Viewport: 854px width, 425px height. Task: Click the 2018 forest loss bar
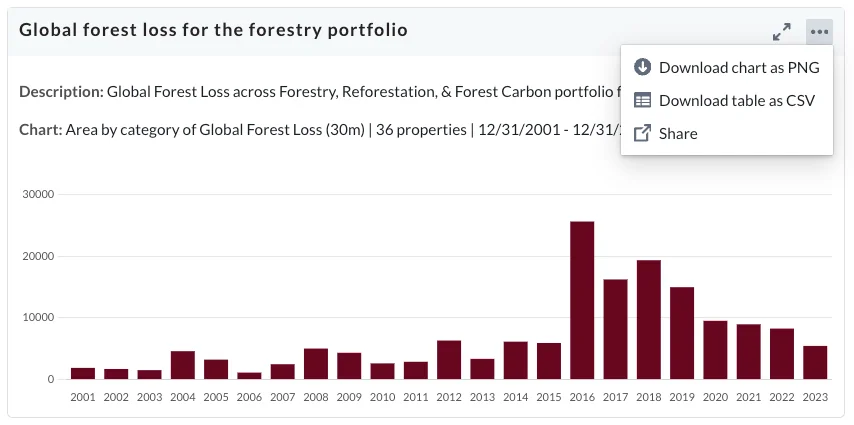(649, 320)
